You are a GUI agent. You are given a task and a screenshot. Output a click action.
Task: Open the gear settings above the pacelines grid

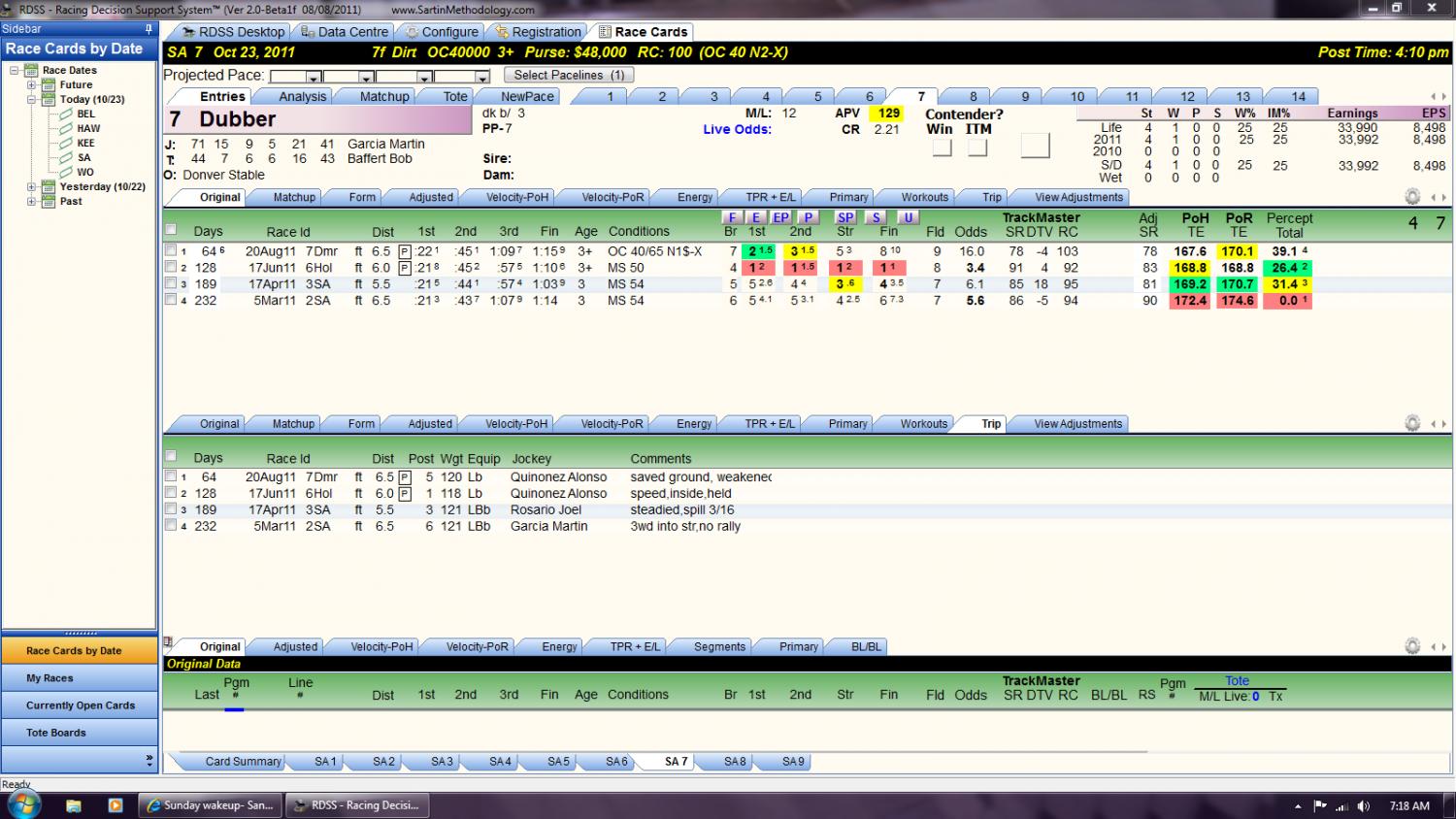(x=1412, y=197)
